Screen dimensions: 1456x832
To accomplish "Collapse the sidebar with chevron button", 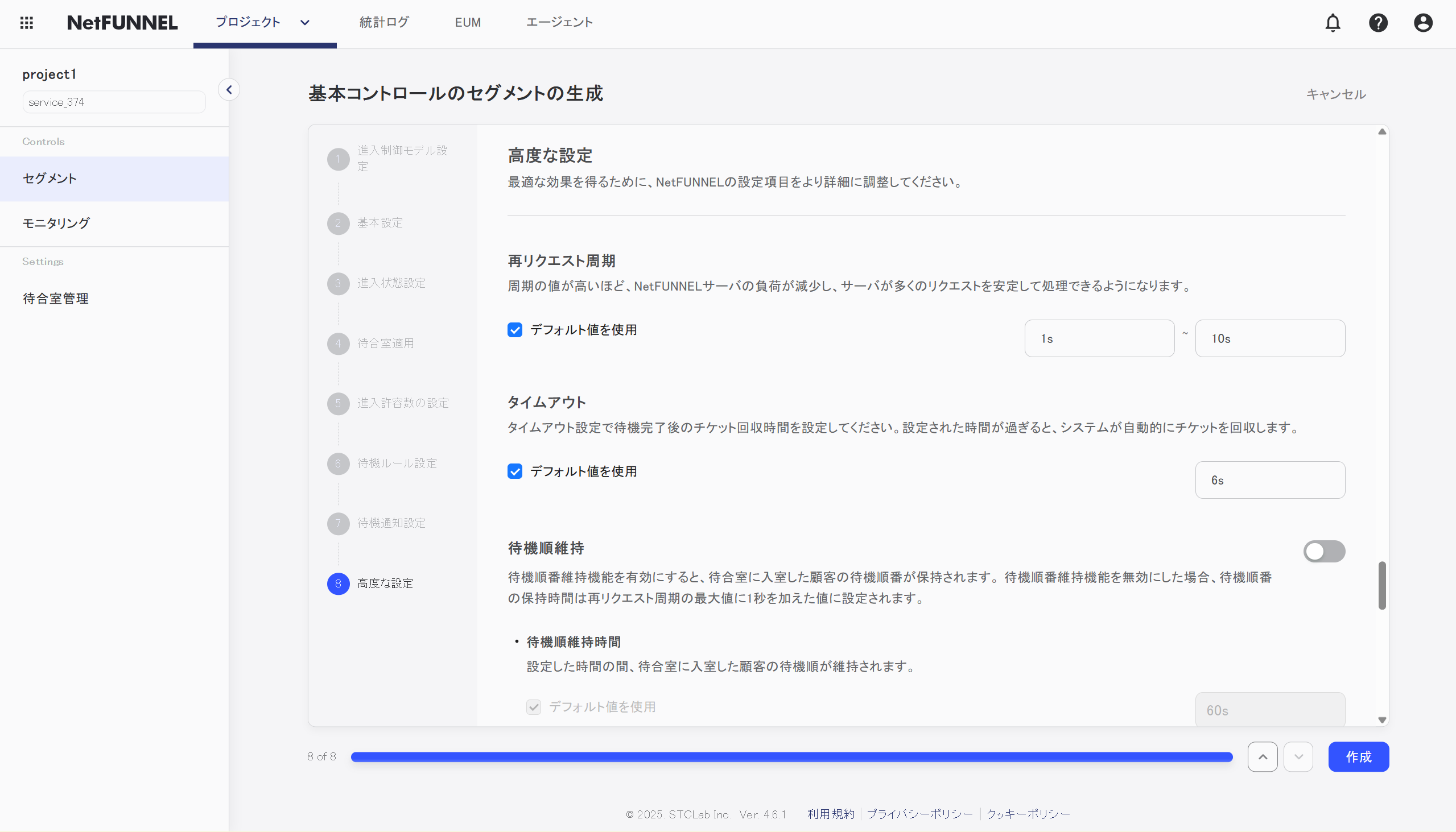I will [x=229, y=90].
